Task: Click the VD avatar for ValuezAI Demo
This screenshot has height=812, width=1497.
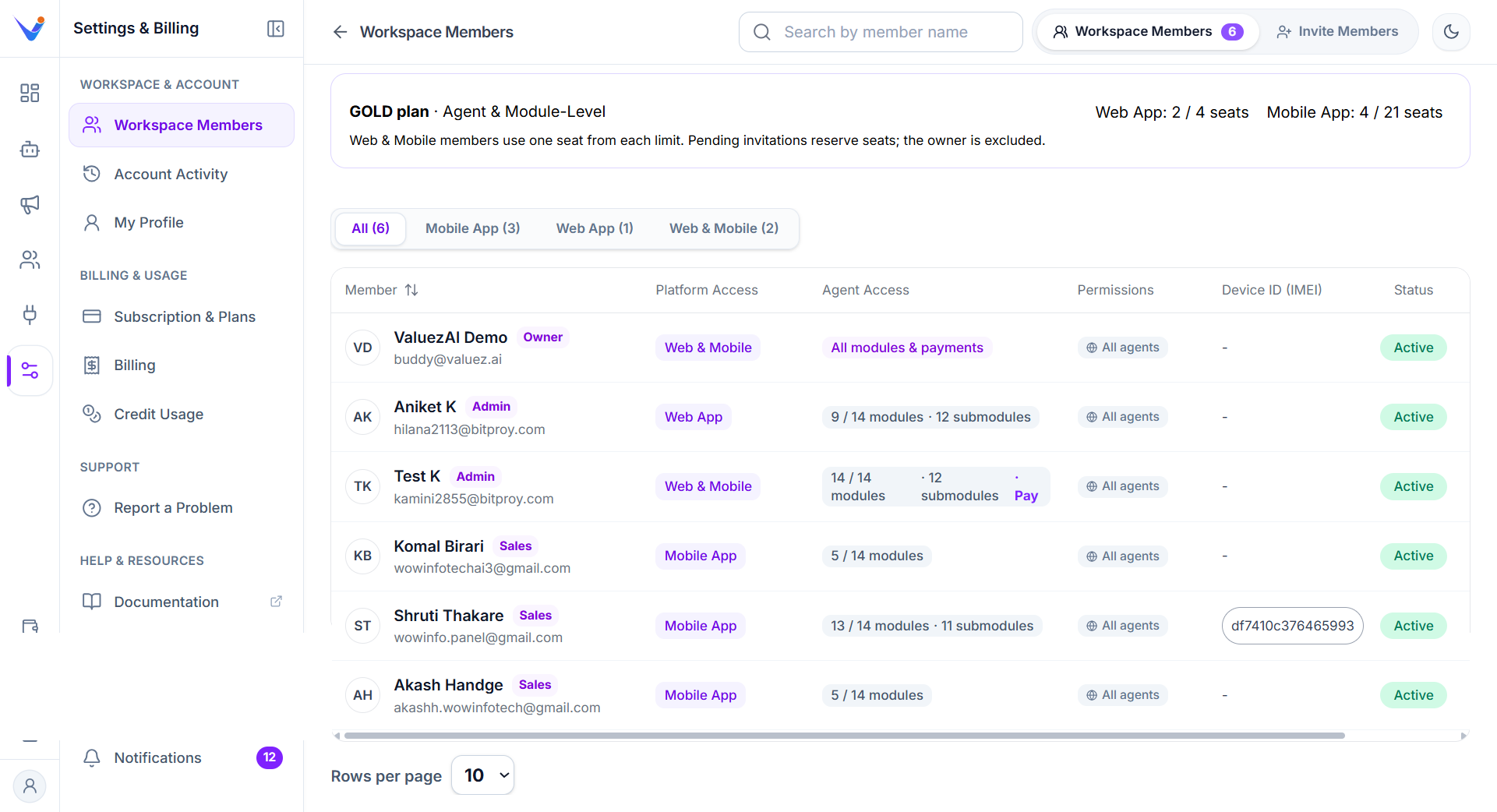Action: [x=362, y=348]
